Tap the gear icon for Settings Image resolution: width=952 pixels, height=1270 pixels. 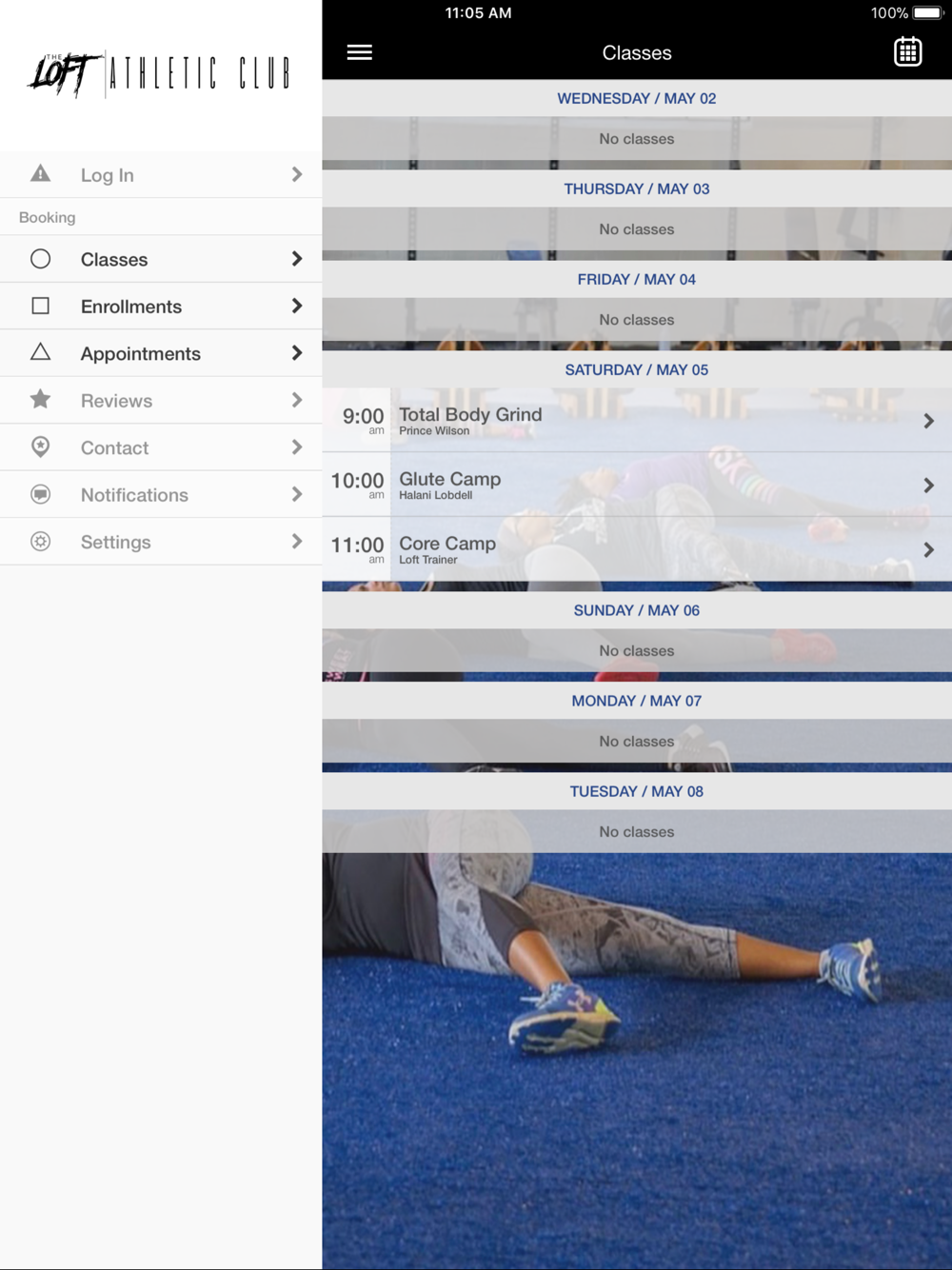point(40,541)
